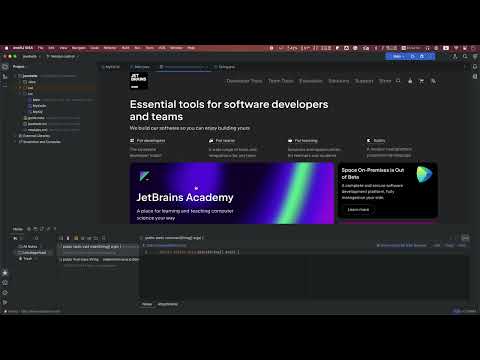Open the Window menu

[x=176, y=48]
